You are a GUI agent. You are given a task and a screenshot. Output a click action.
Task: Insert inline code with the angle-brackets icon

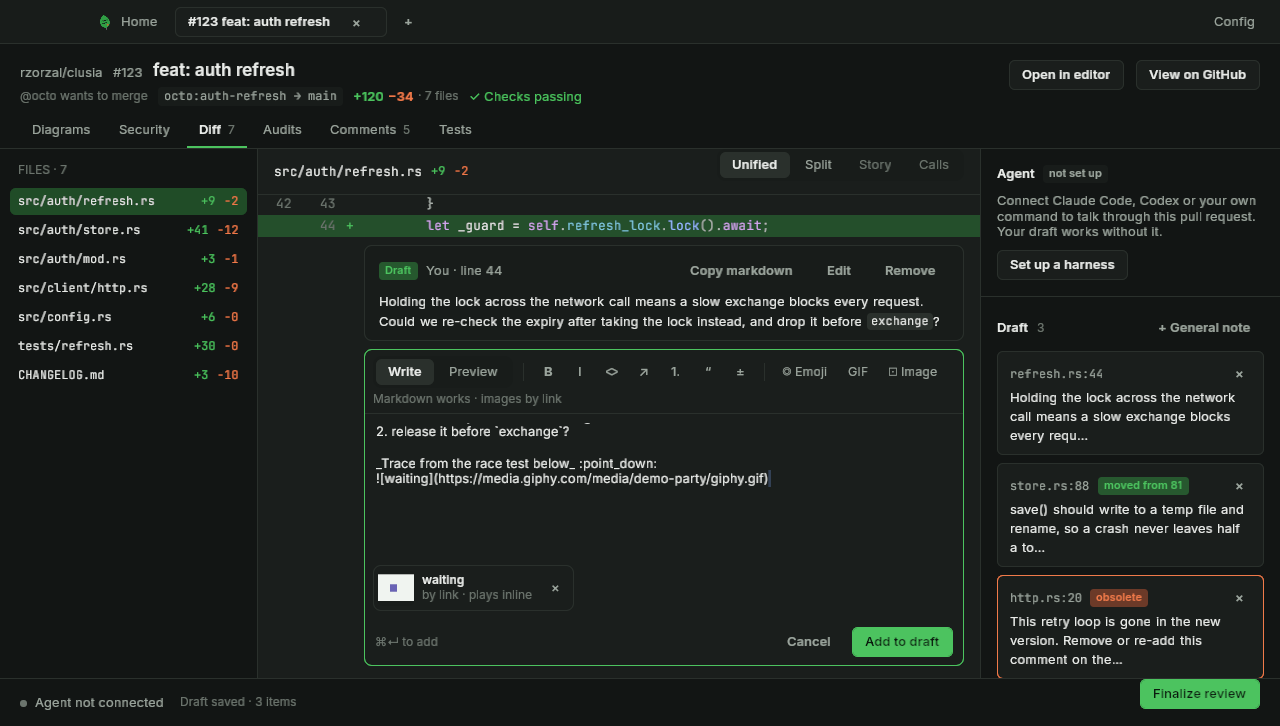pos(612,372)
